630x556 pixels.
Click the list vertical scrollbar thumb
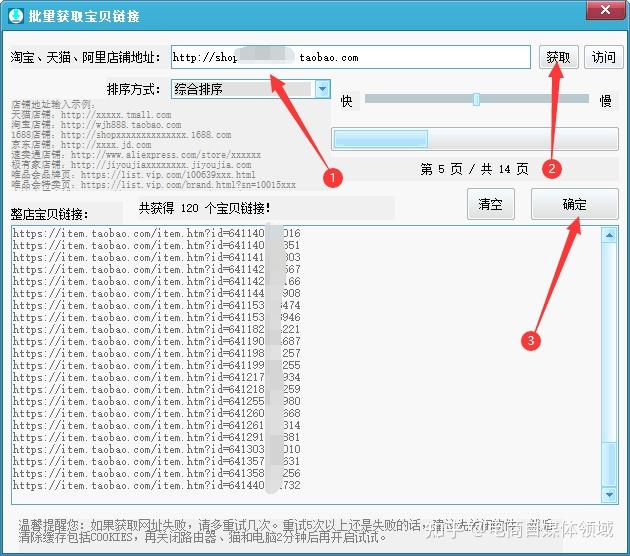tap(609, 464)
